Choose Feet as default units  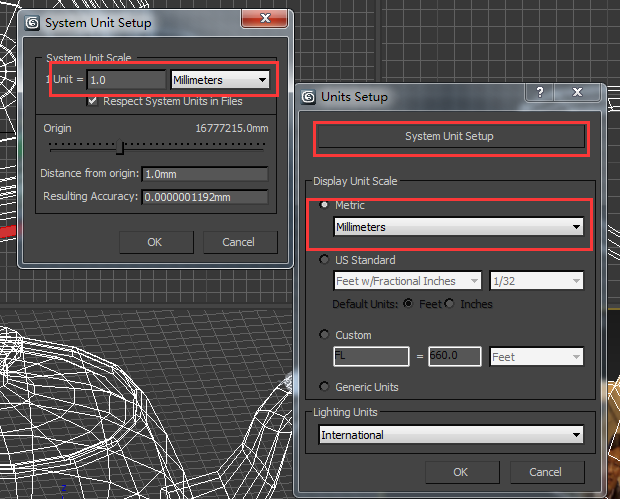tap(408, 304)
